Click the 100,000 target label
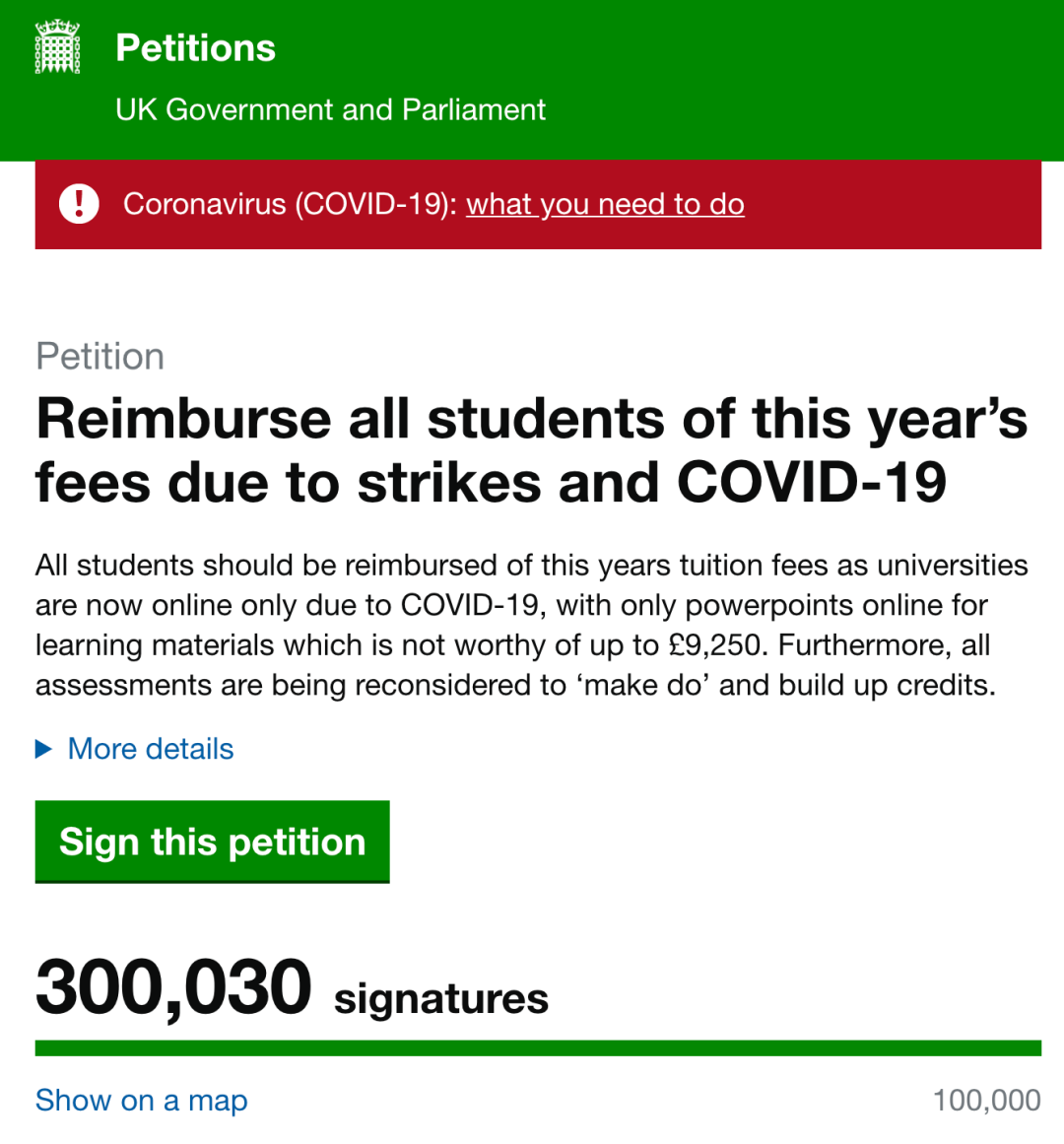 coord(987,1101)
